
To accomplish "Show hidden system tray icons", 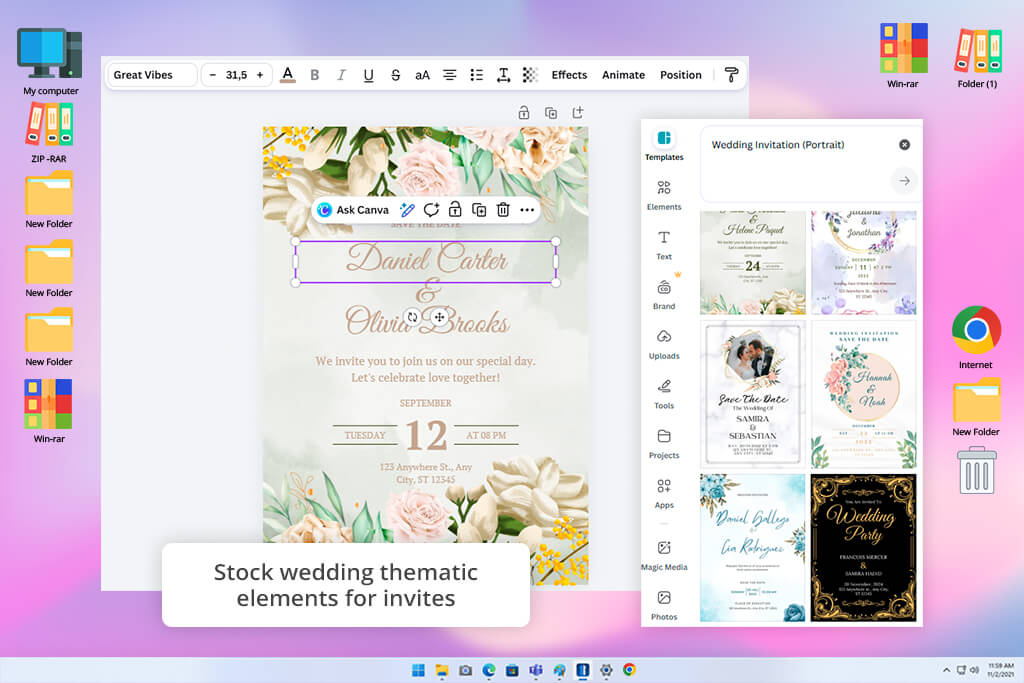I will click(946, 670).
